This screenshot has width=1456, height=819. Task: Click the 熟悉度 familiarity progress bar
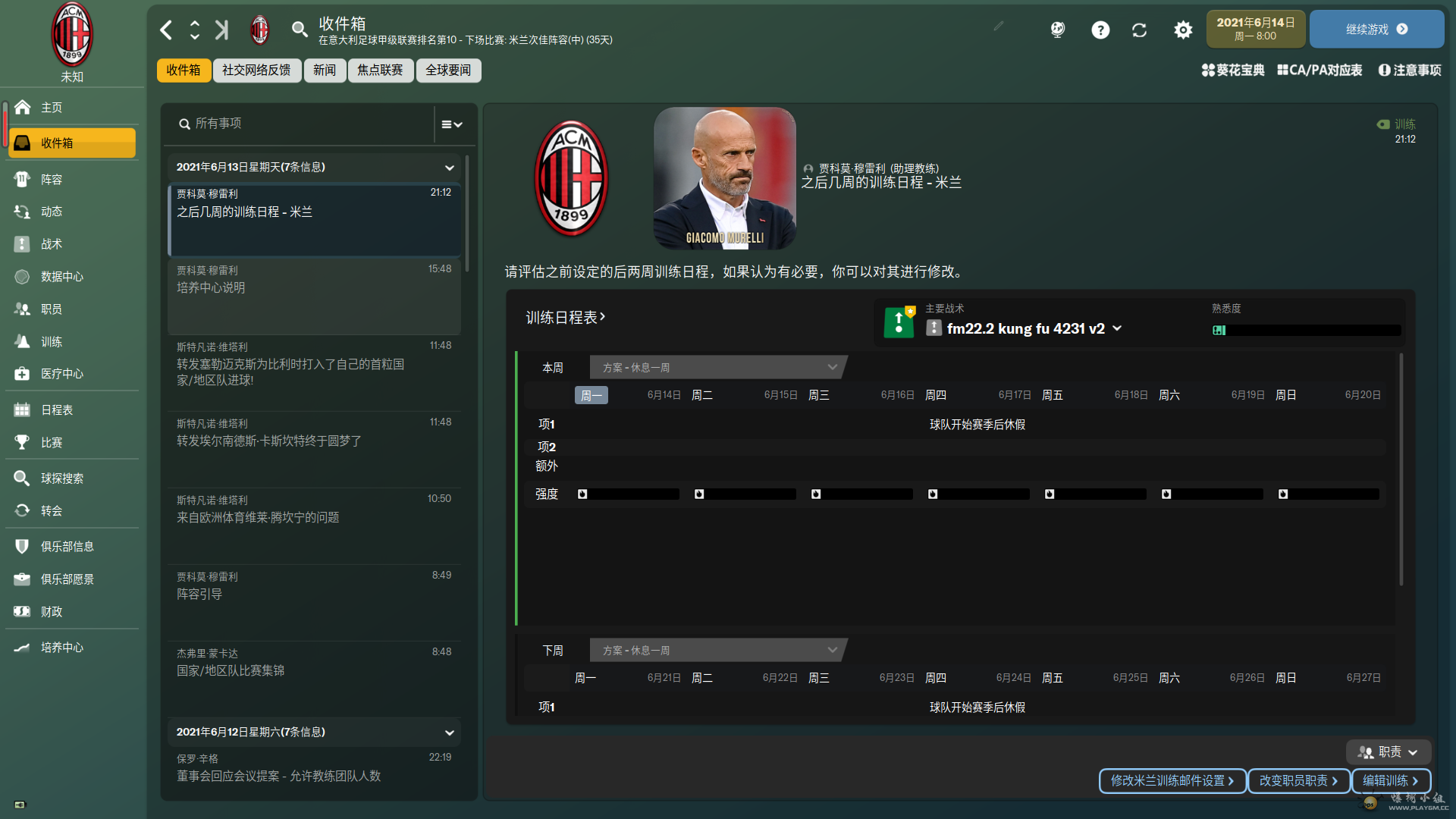point(1307,330)
